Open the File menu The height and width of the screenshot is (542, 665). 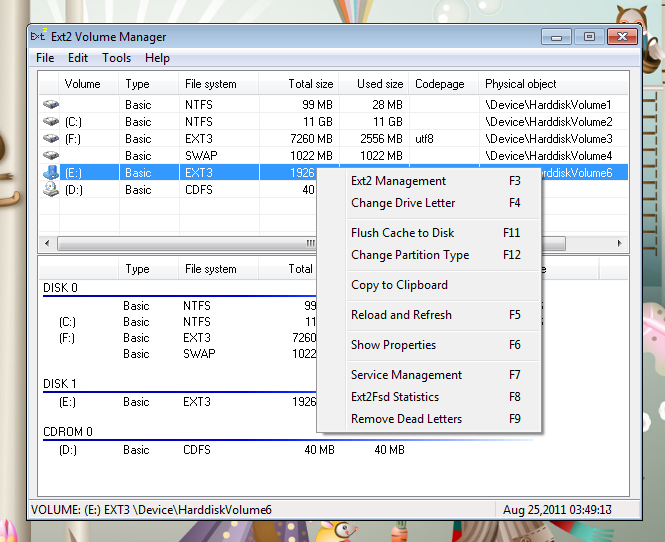(45, 58)
